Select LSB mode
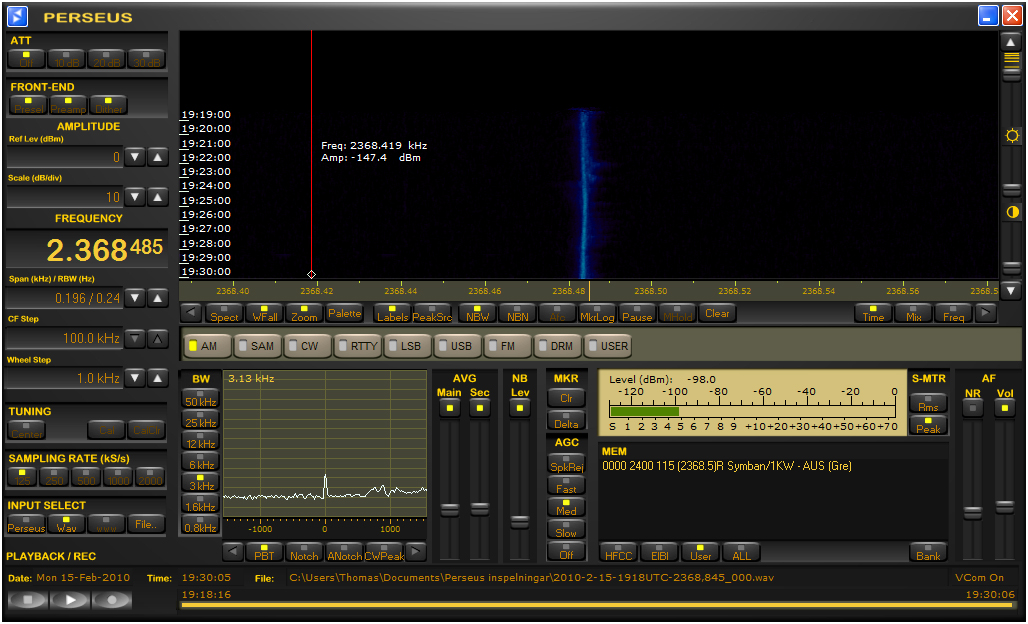 (x=408, y=346)
